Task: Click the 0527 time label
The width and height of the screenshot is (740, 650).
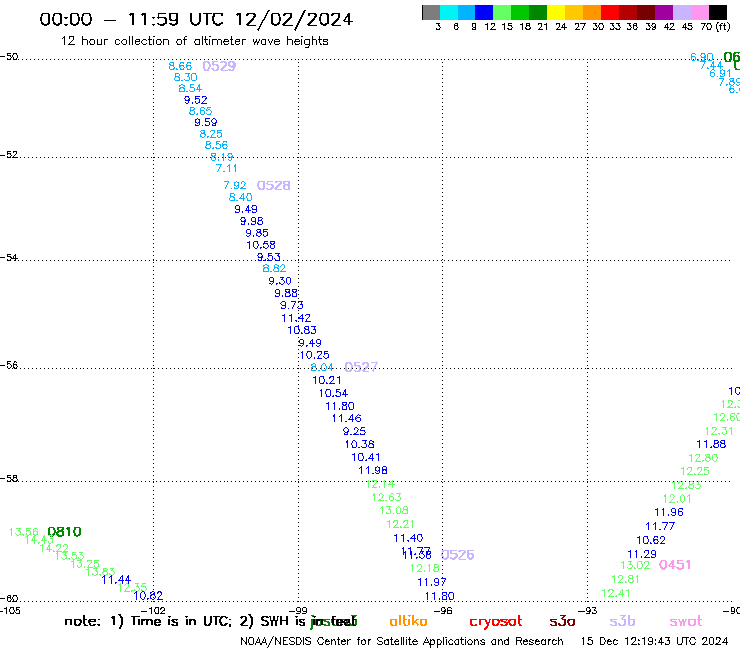Action: pyautogui.click(x=361, y=367)
